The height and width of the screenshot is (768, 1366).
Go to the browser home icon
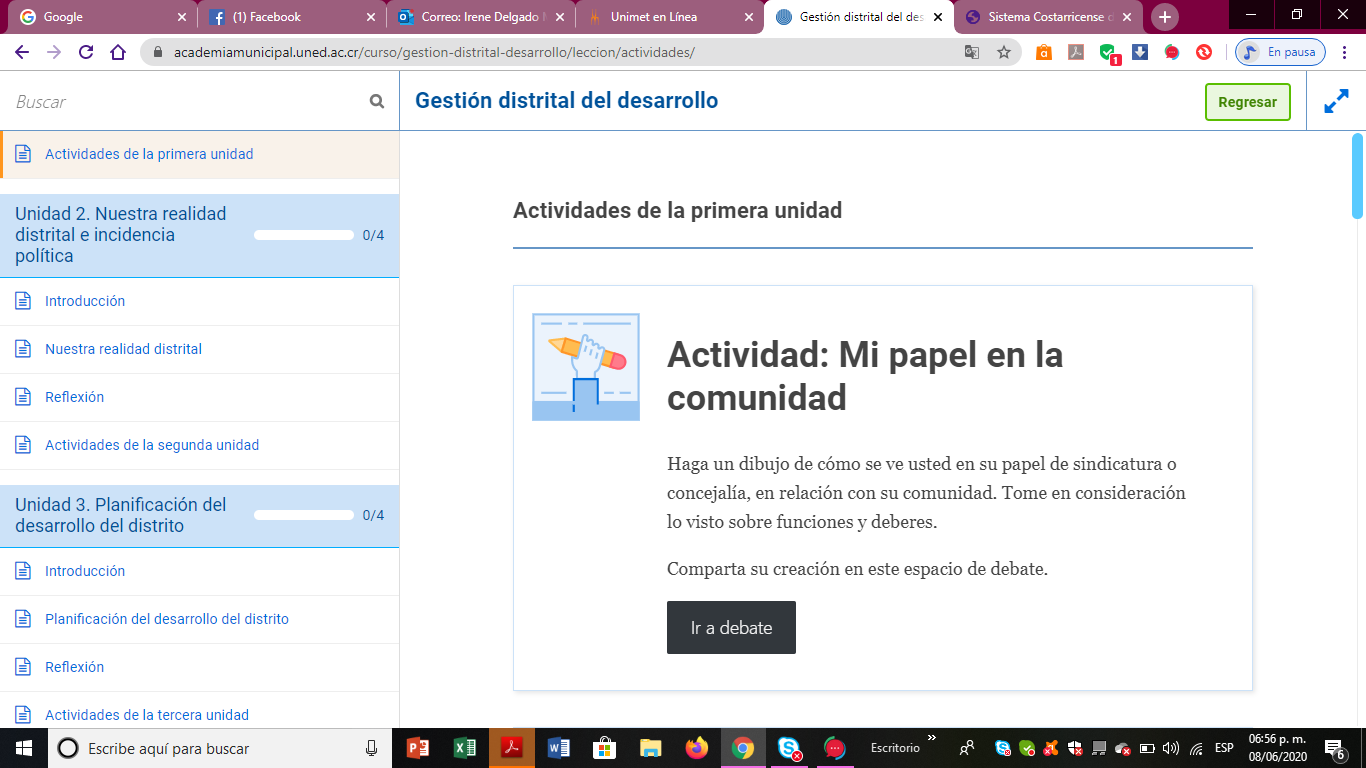118,53
